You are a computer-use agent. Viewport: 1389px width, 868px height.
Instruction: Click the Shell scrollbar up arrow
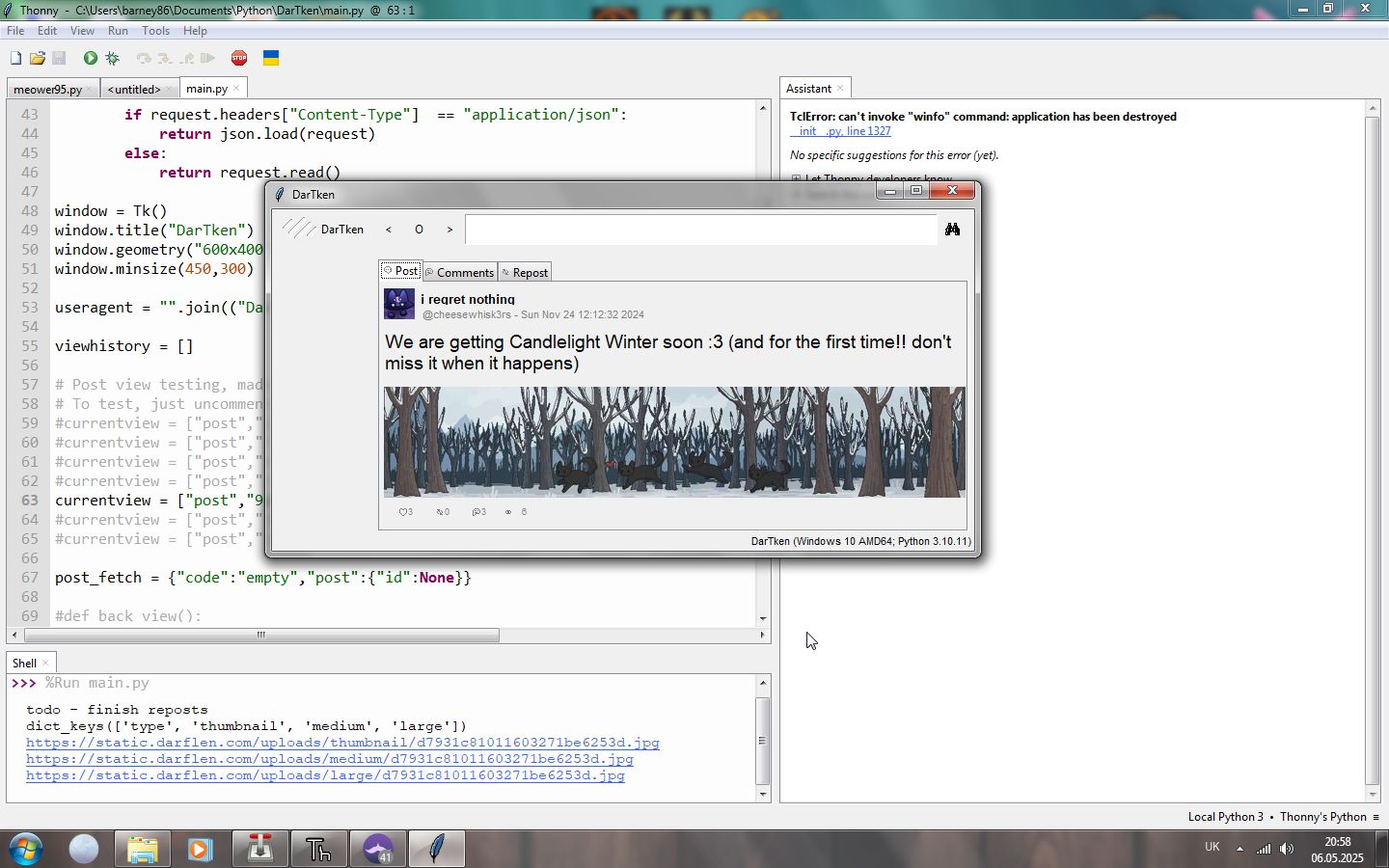point(763,683)
